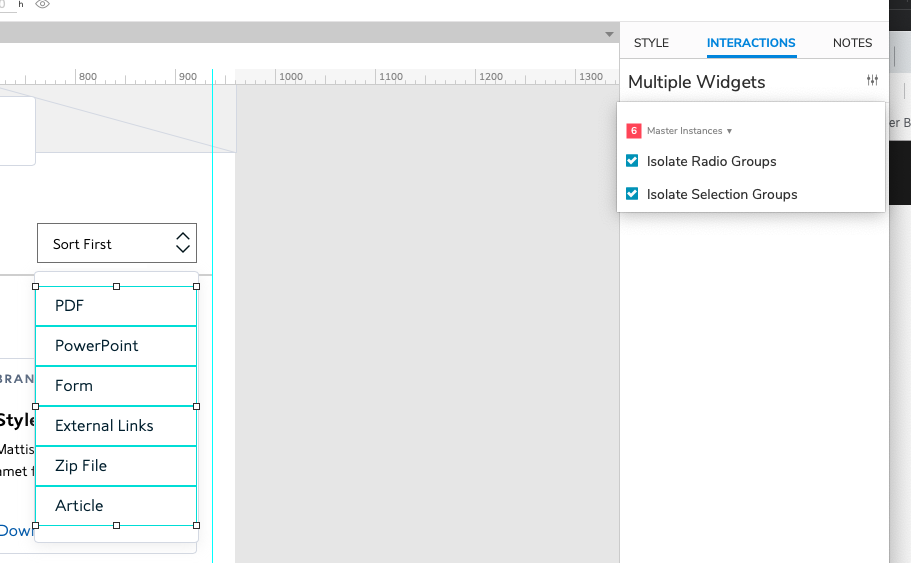Switch to the Interactions tab
This screenshot has width=911, height=563.
click(751, 43)
